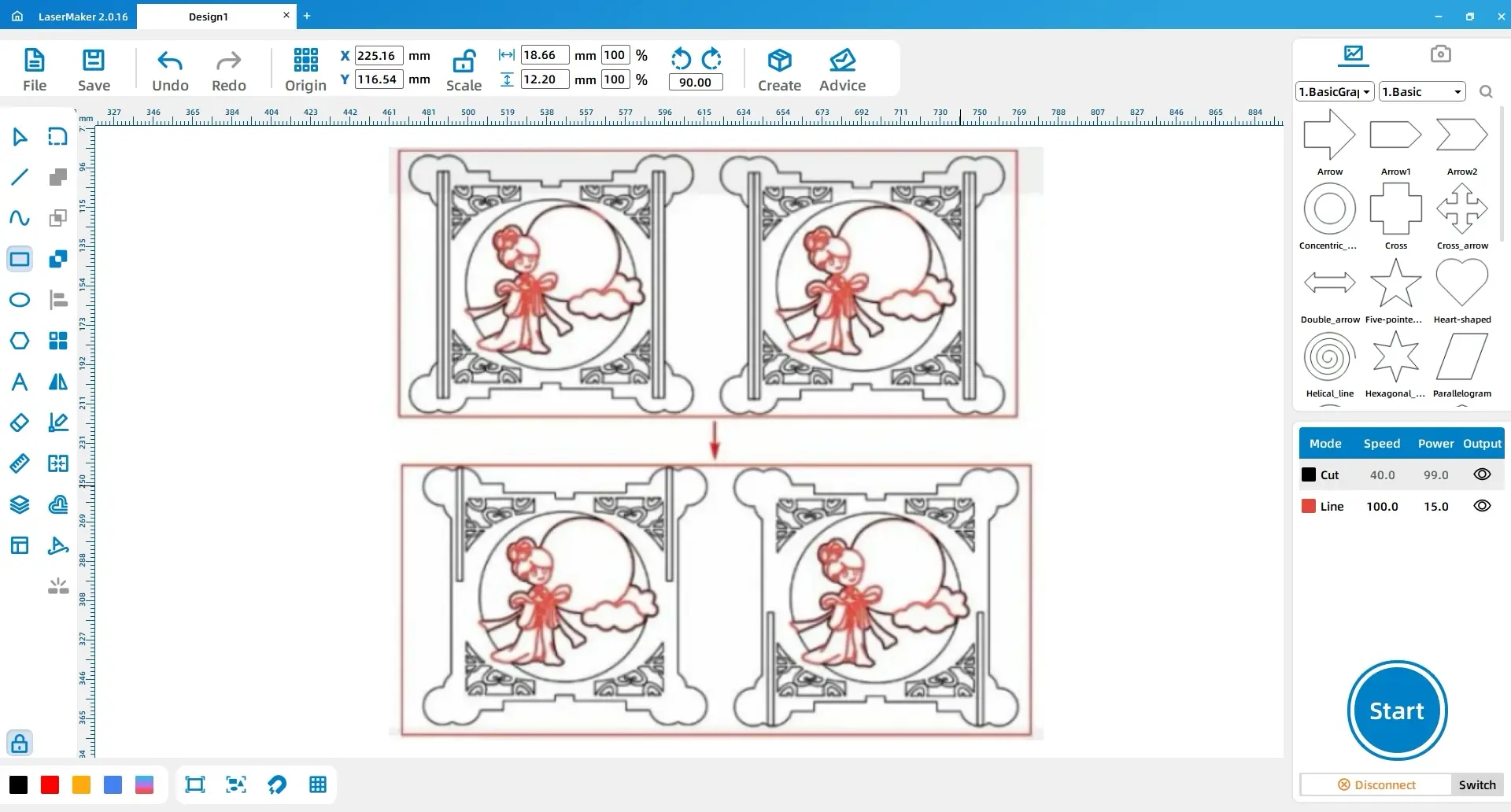The width and height of the screenshot is (1511, 812).
Task: Add a new design tab
Action: (x=307, y=16)
